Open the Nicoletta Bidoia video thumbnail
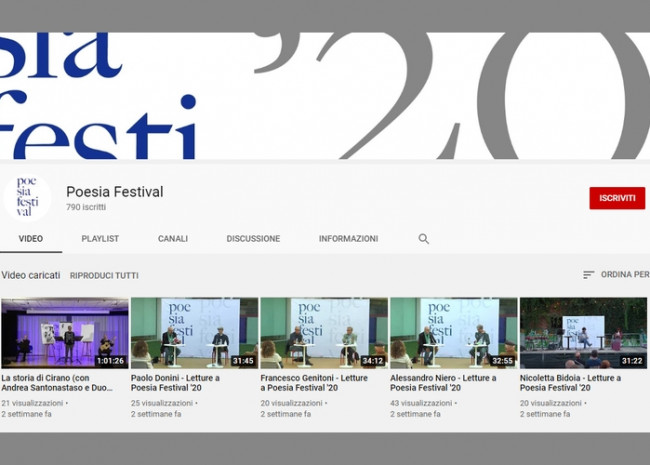This screenshot has height=465, width=650. pyautogui.click(x=583, y=333)
